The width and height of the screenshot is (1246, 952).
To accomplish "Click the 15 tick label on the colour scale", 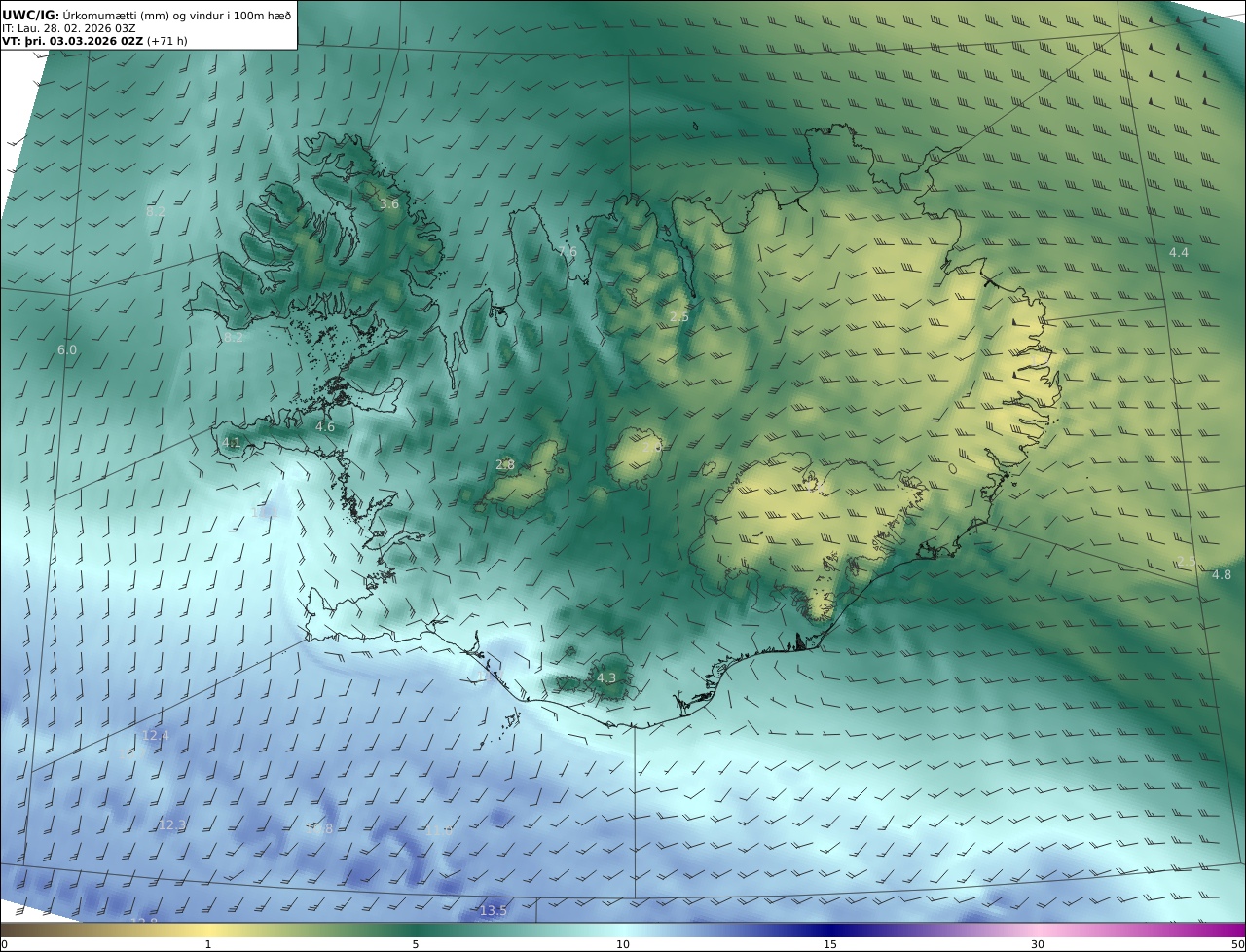I will click(830, 944).
